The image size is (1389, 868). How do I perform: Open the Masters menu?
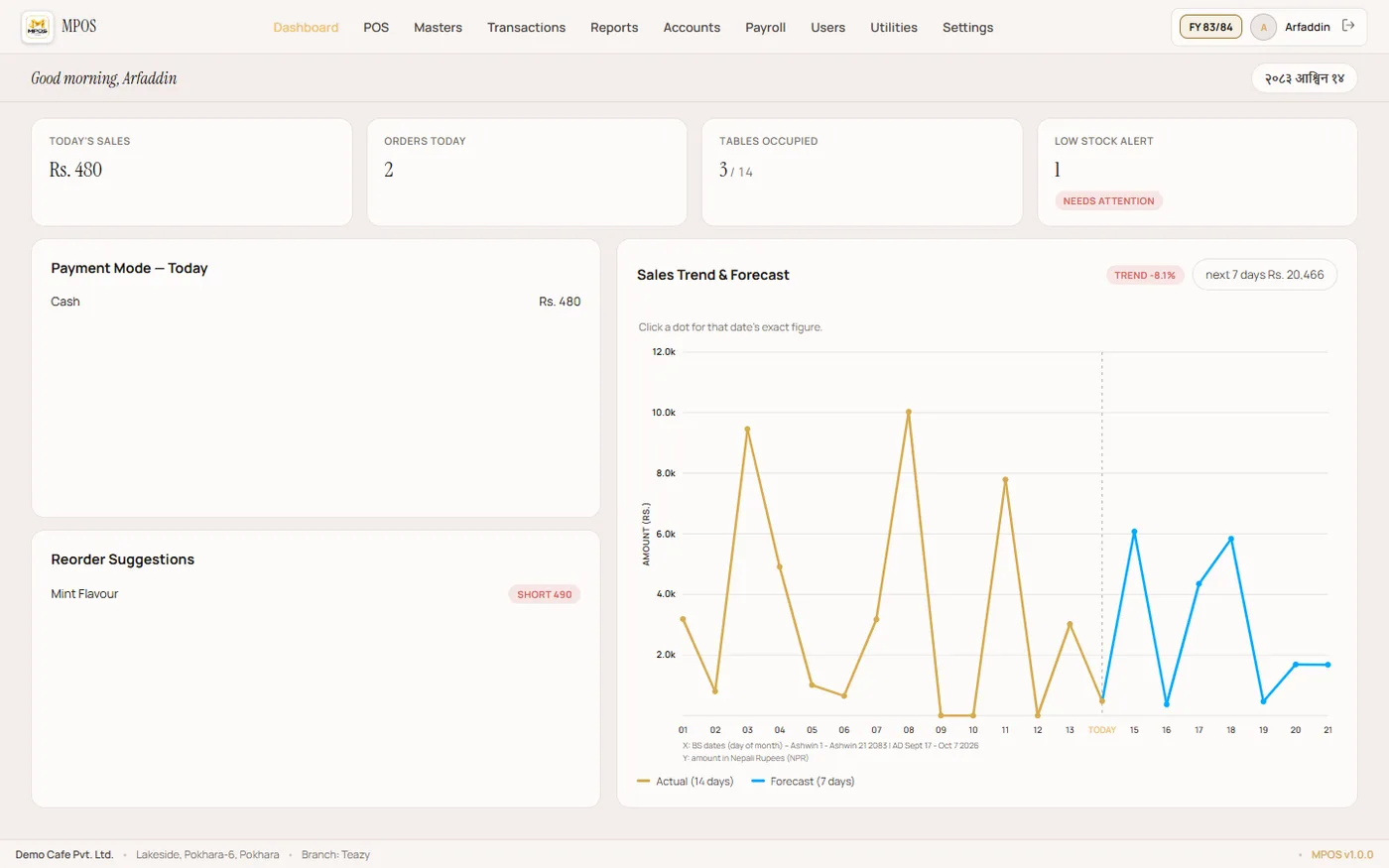click(x=438, y=28)
